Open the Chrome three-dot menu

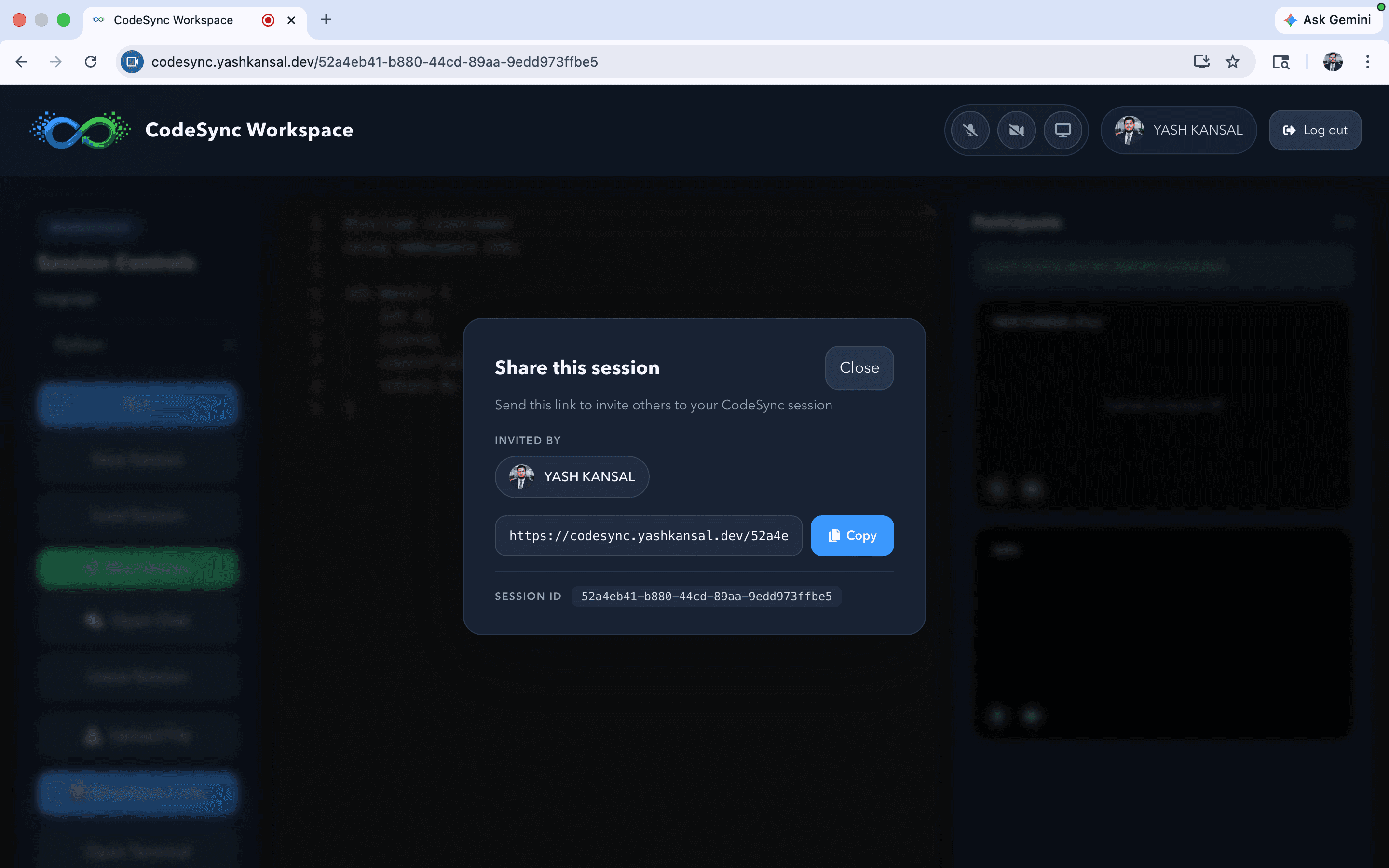pyautogui.click(x=1368, y=61)
